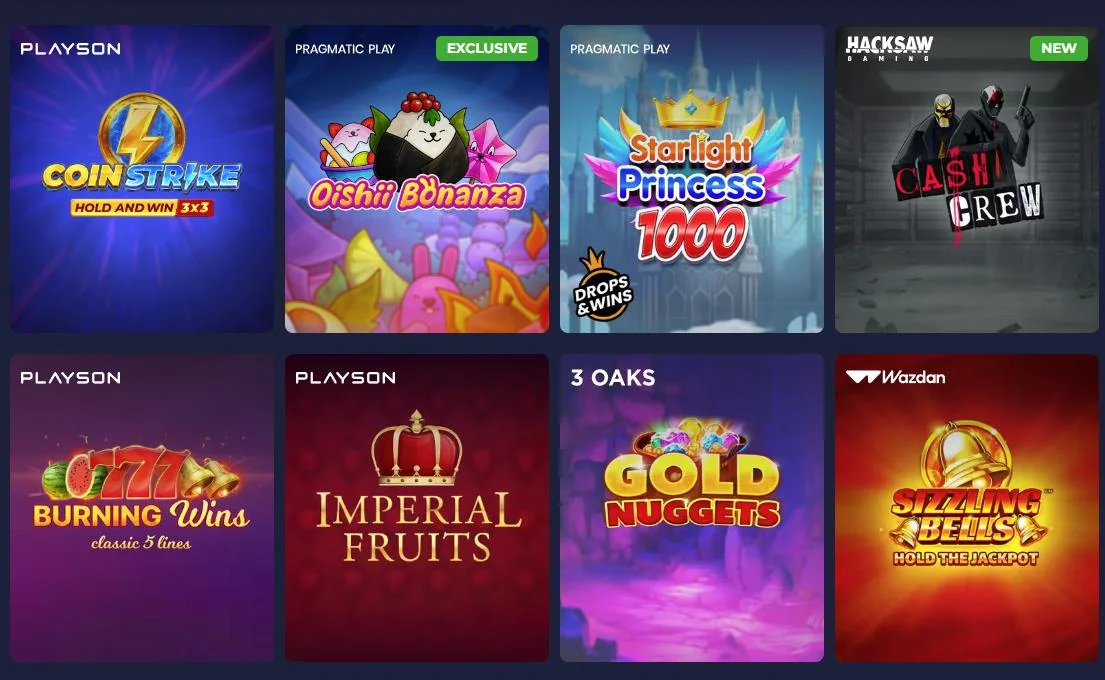Image resolution: width=1105 pixels, height=680 pixels.
Task: Click Pragmatic Play label on Starlight Princess
Action: 619,49
